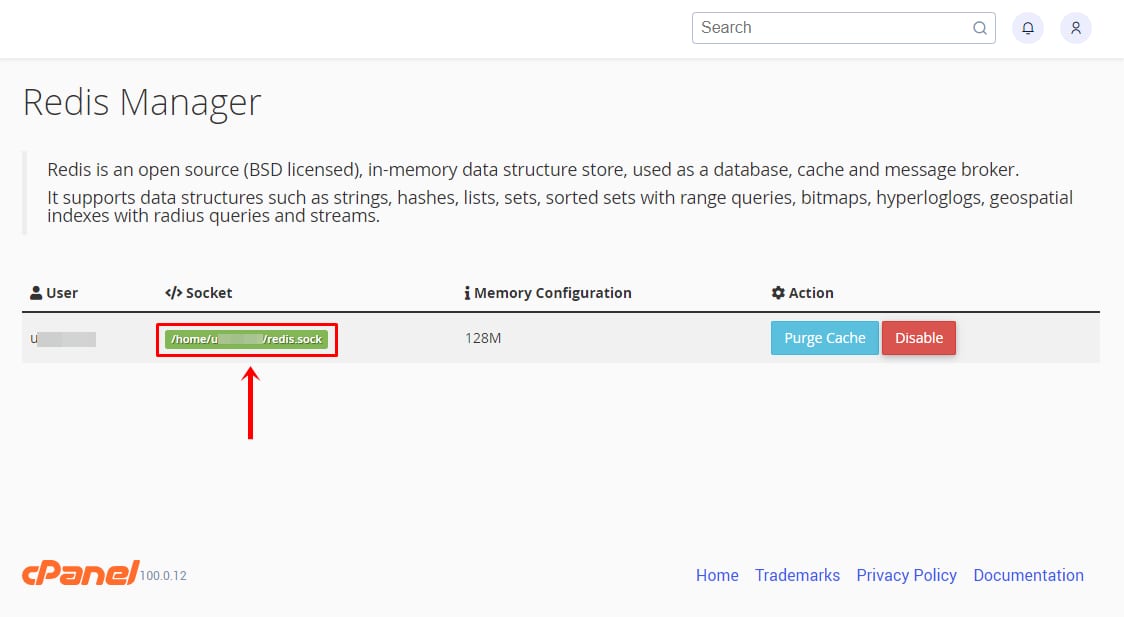Click the User column person icon

[x=36, y=293]
